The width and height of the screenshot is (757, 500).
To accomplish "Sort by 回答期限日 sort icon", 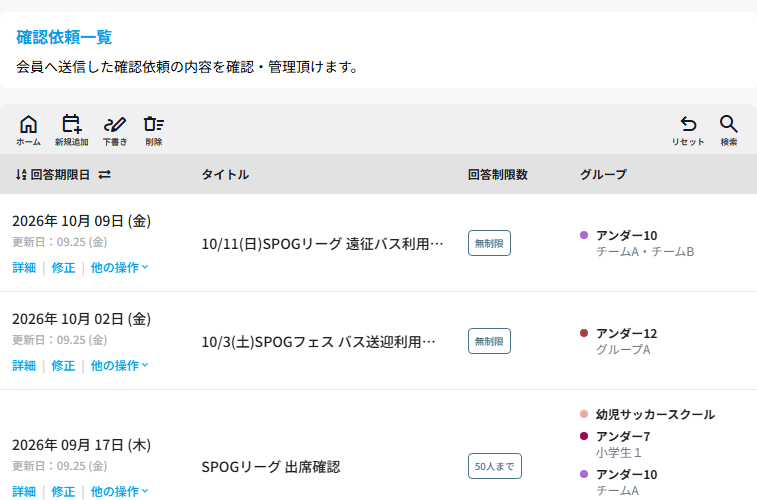I will coord(21,175).
